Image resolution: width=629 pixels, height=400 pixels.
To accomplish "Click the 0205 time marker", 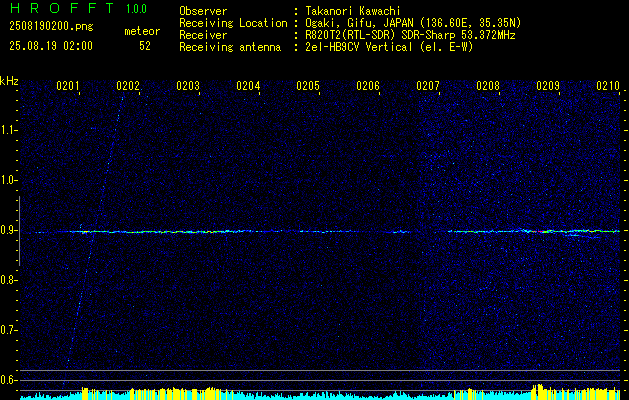I will click(308, 86).
